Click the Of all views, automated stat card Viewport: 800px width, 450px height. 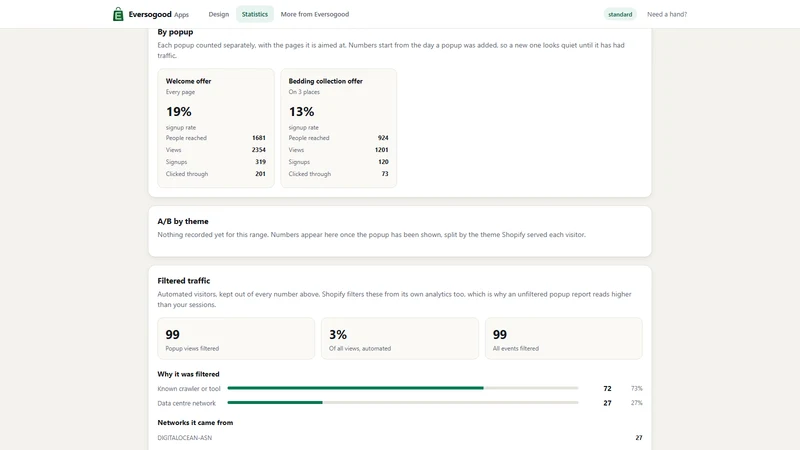(400, 339)
